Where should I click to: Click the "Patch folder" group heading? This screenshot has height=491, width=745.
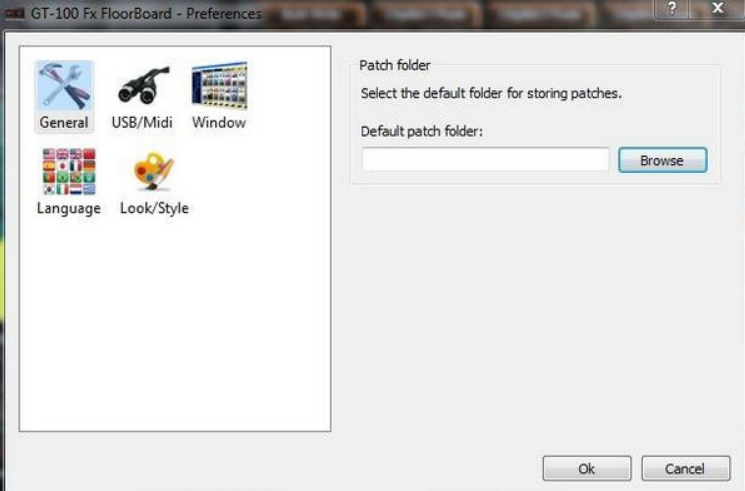coord(394,65)
